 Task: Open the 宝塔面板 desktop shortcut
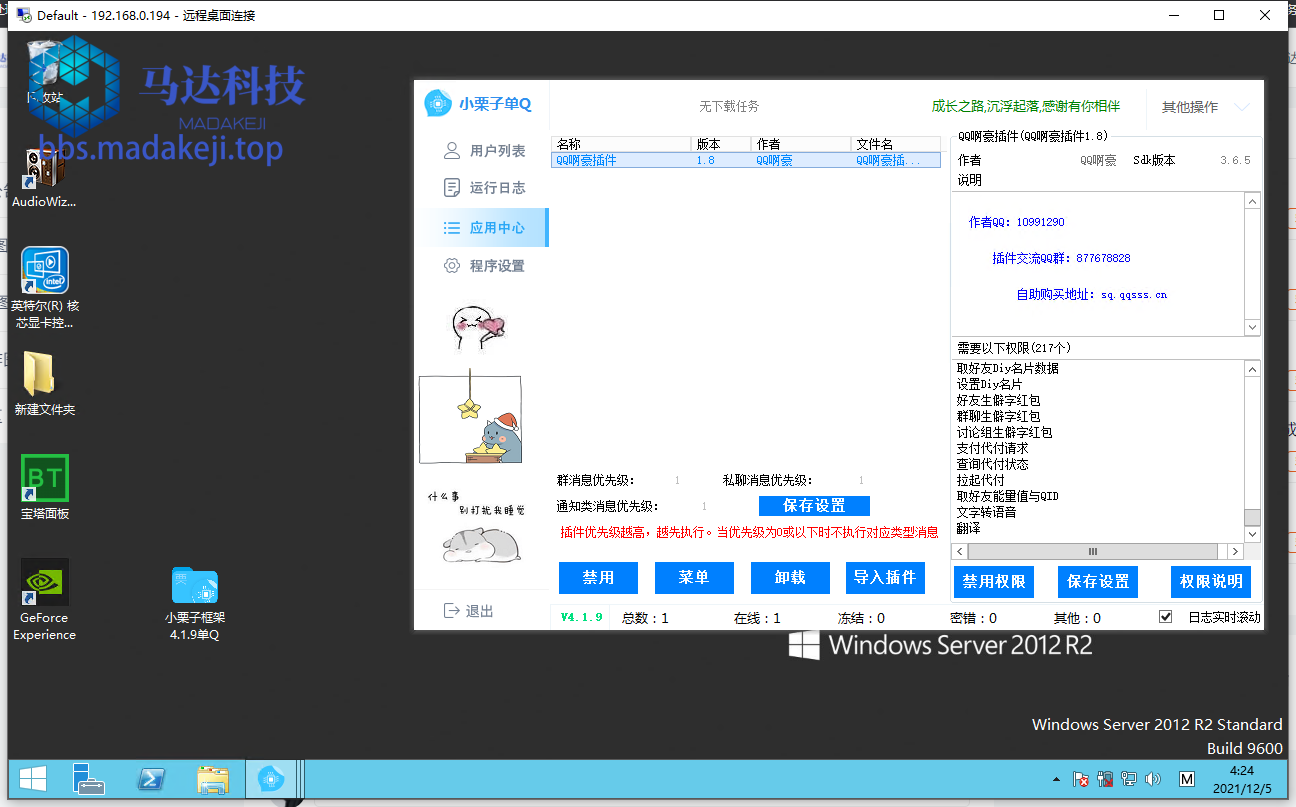45,489
